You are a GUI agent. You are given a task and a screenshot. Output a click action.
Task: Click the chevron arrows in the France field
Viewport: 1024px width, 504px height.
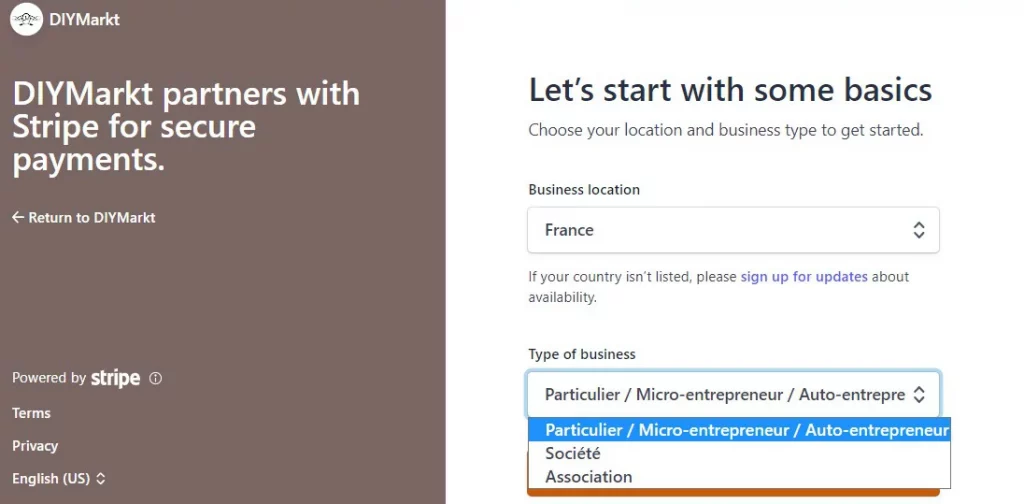918,230
